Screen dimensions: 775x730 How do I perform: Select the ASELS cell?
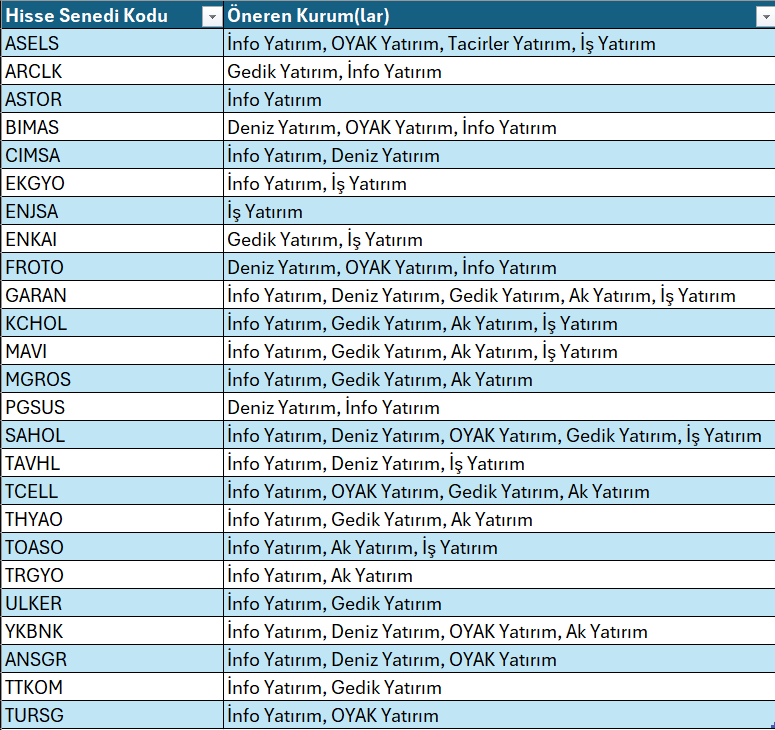pyautogui.click(x=112, y=43)
